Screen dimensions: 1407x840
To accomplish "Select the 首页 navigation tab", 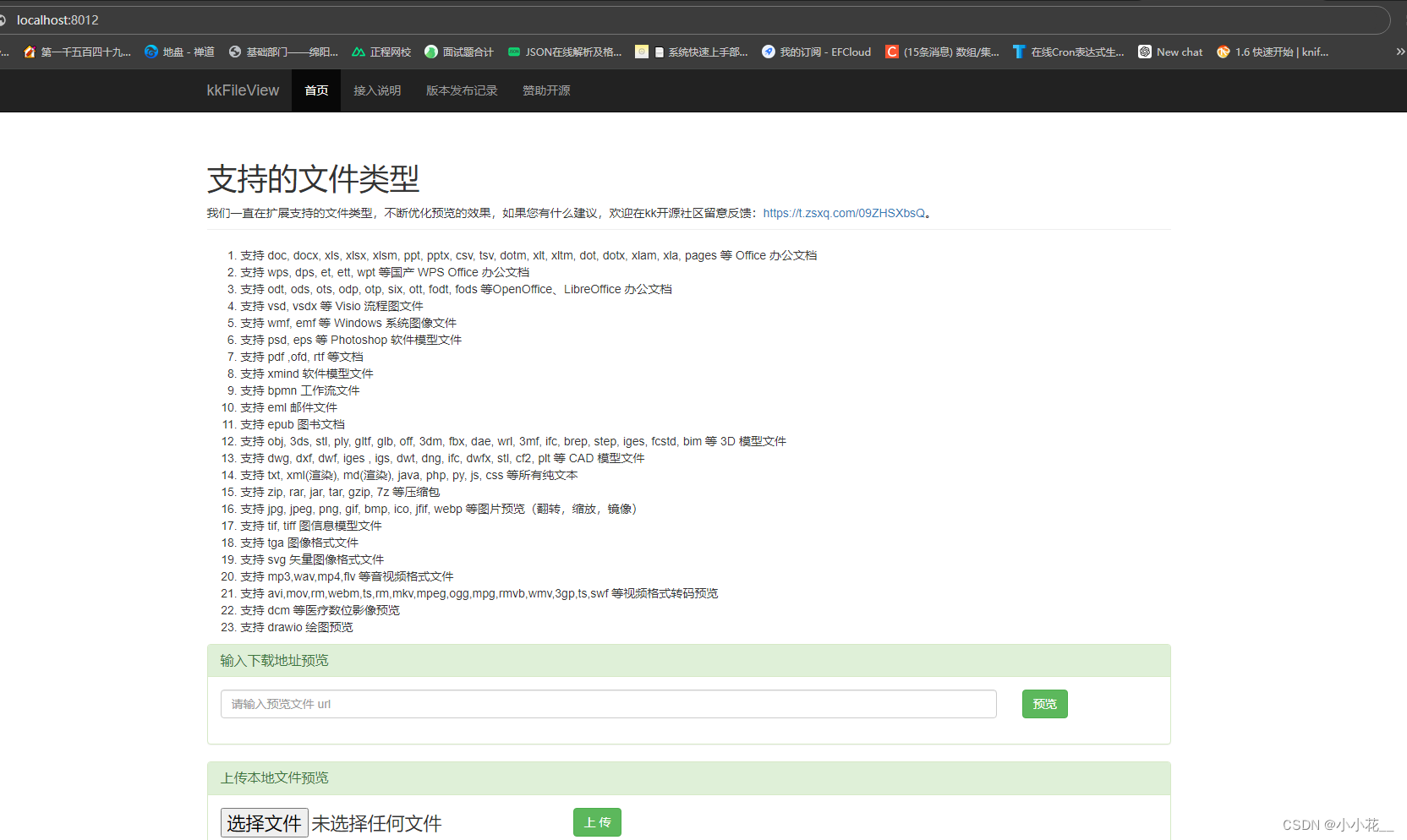I will 315,90.
